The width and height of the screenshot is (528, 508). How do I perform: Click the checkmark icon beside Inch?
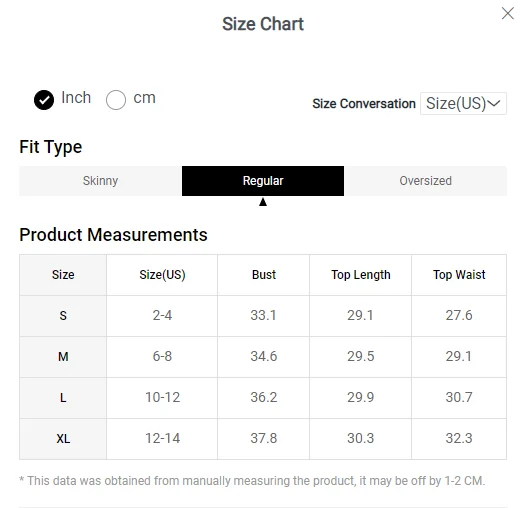pos(44,100)
